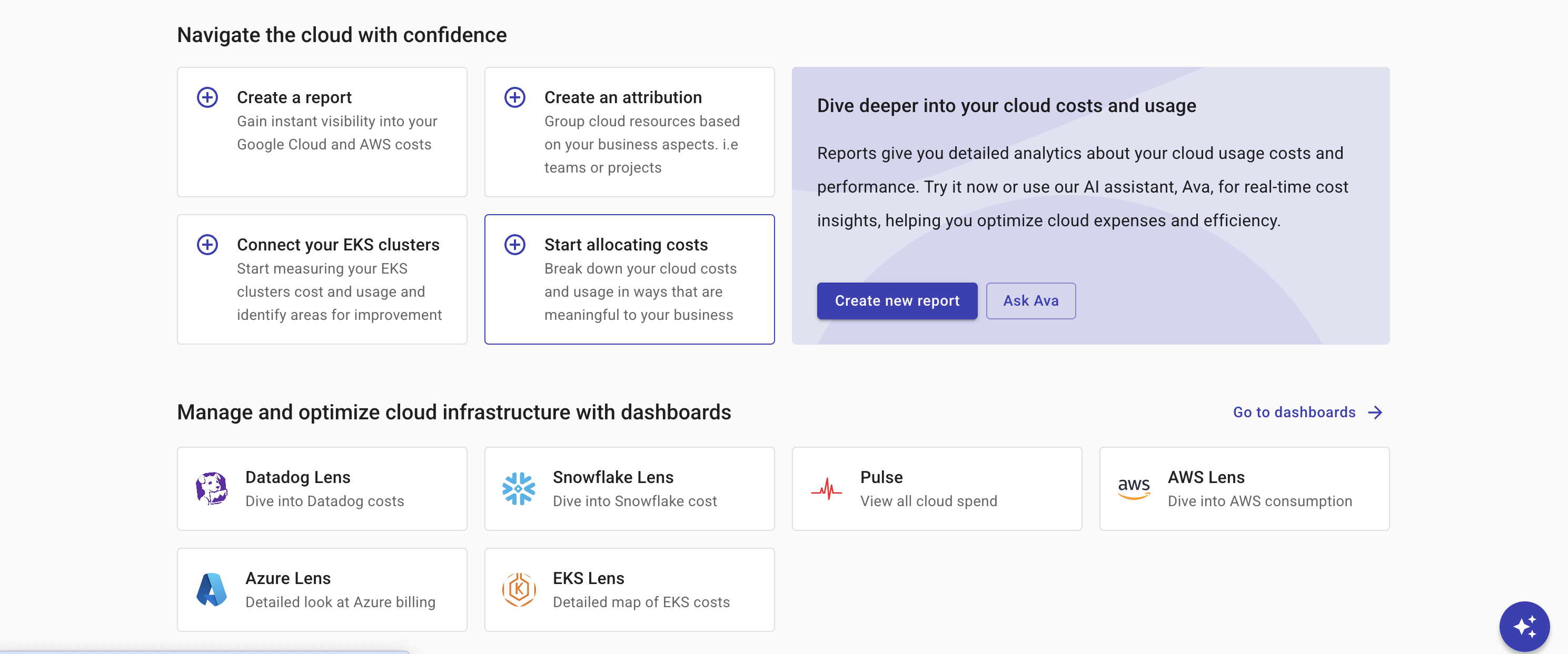This screenshot has height=654, width=1568.
Task: Select the Snowflake Lens card title
Action: pos(612,477)
